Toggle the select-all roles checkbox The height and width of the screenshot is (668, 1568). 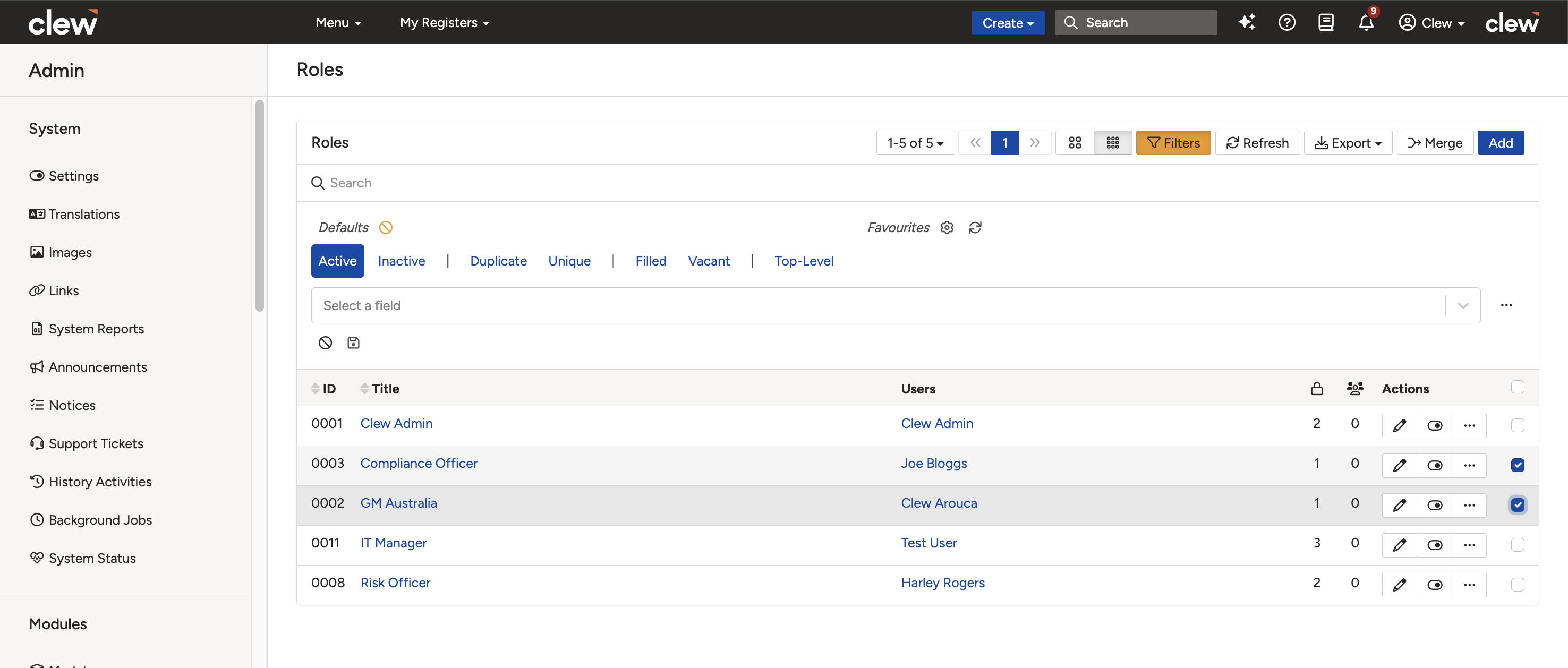coord(1517,387)
